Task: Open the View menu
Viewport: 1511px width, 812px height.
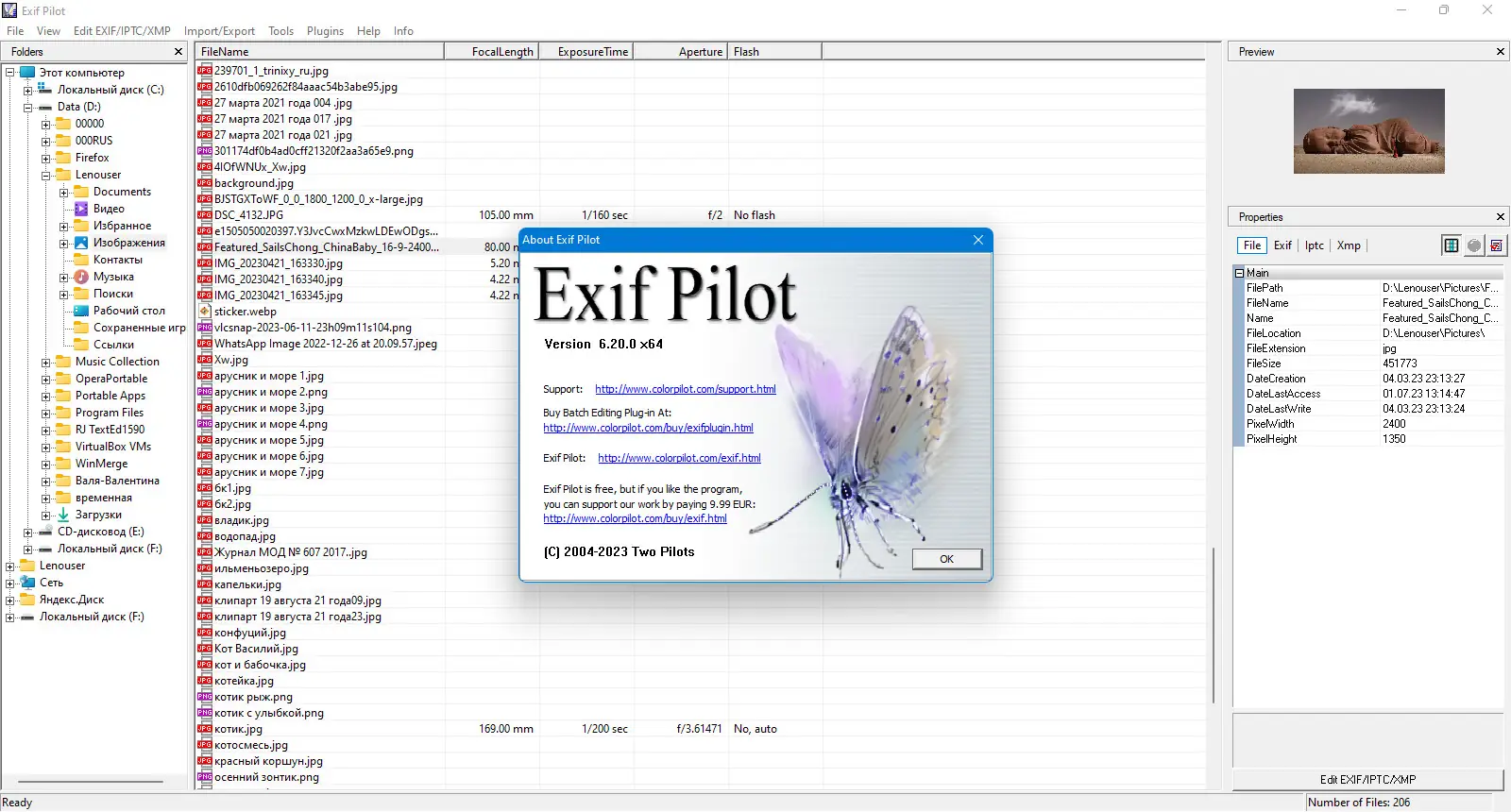Action: (x=48, y=31)
